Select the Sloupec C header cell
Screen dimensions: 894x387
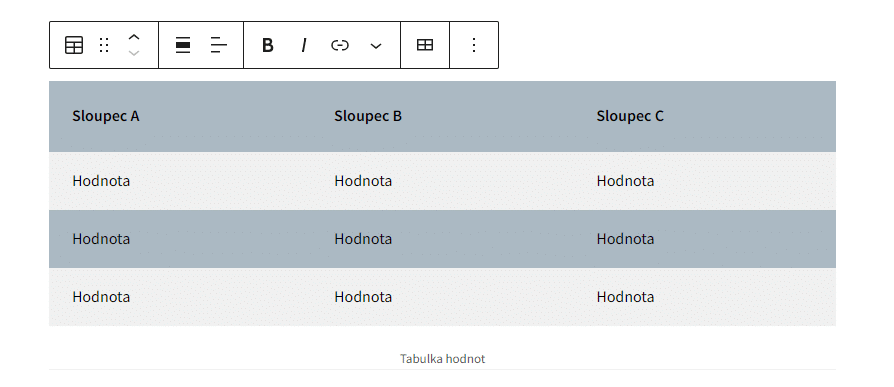(x=705, y=116)
